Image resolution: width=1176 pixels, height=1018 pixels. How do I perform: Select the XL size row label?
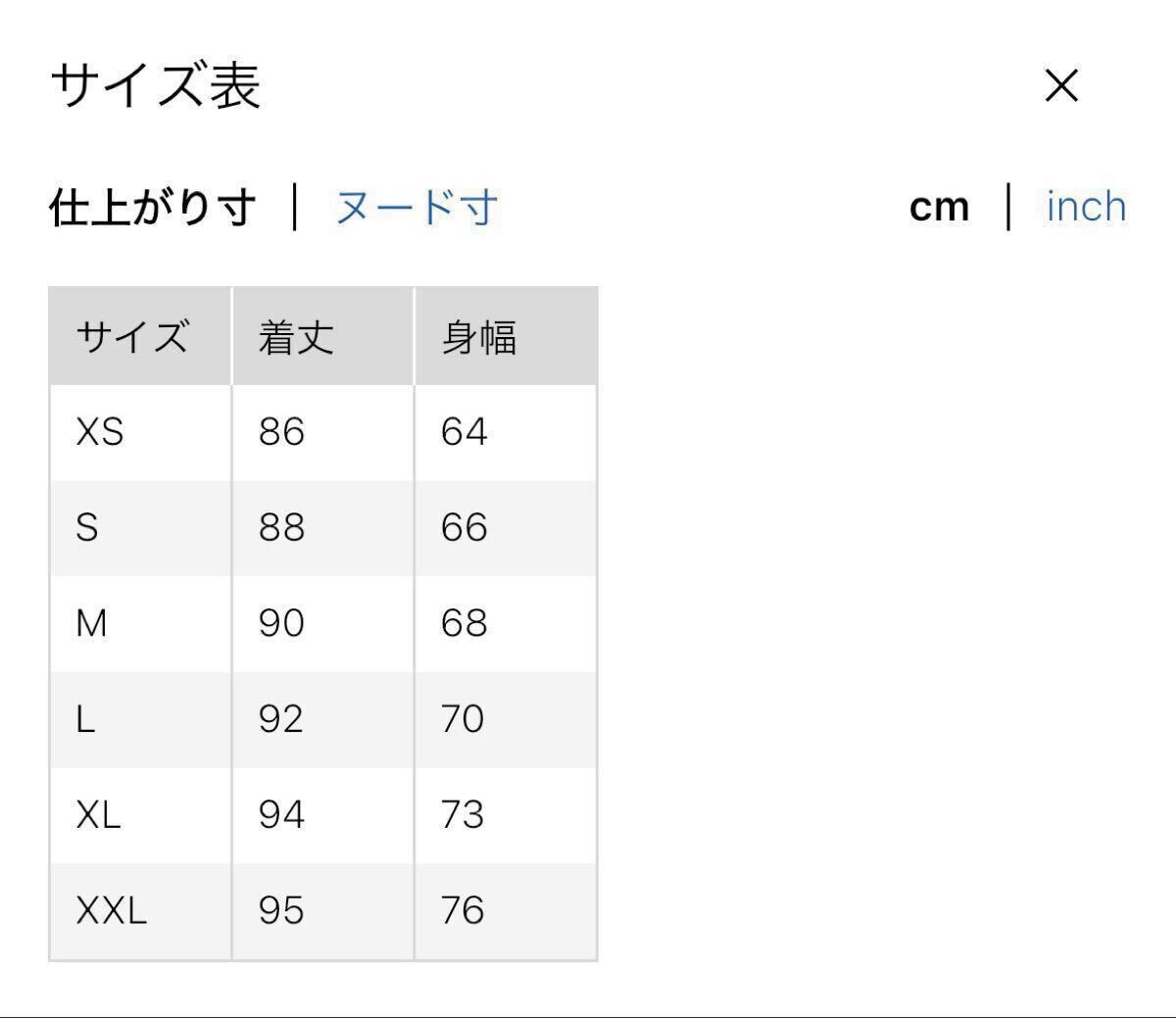point(98,815)
